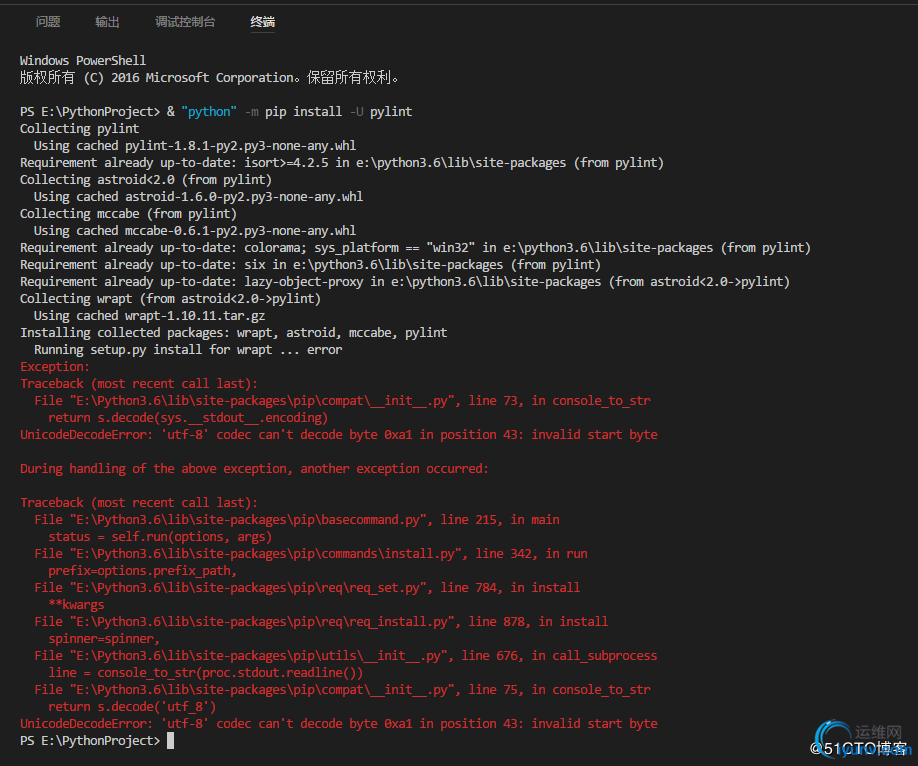Click the "six" requirement already up-to-date line
This screenshot has height=766, width=918.
coord(310,264)
